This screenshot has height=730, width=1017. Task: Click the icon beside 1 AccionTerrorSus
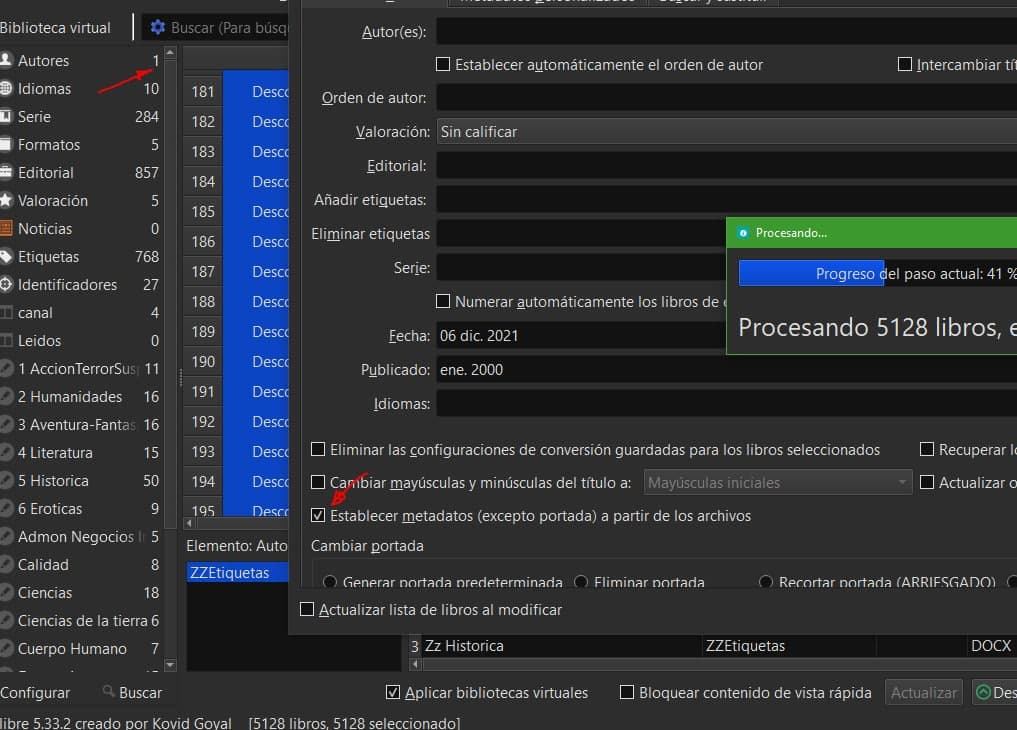pos(6,368)
